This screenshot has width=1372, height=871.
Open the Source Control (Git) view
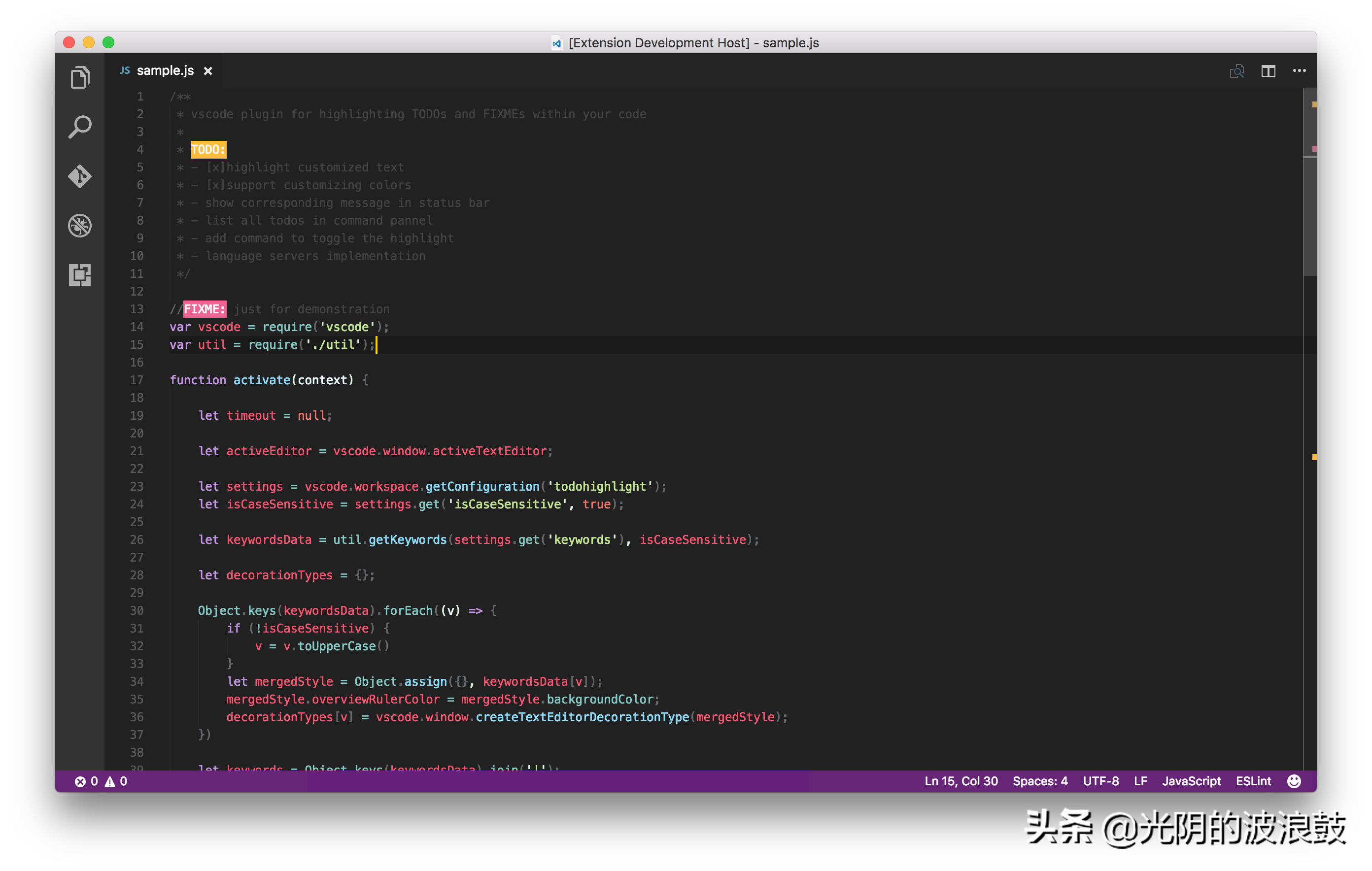point(80,176)
